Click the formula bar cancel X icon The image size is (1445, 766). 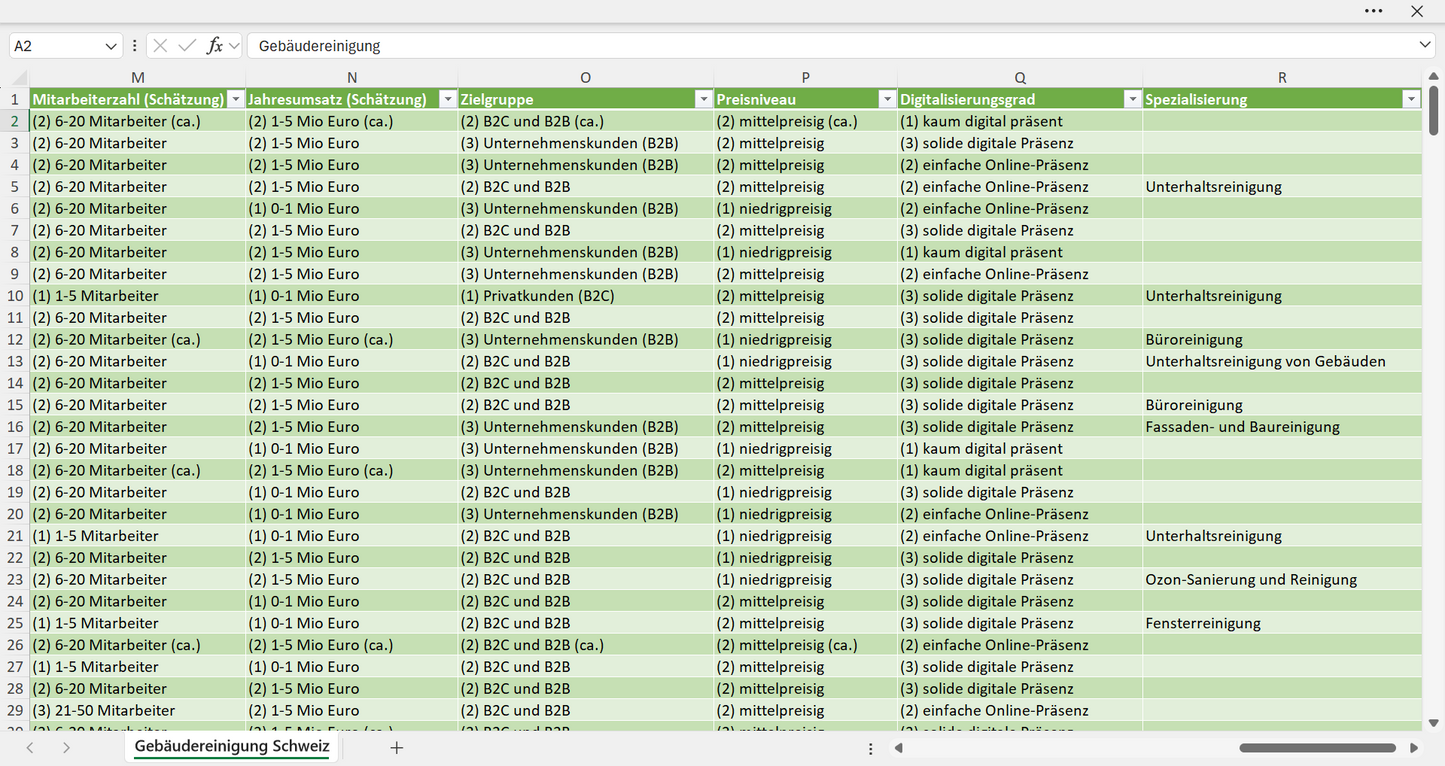(160, 46)
